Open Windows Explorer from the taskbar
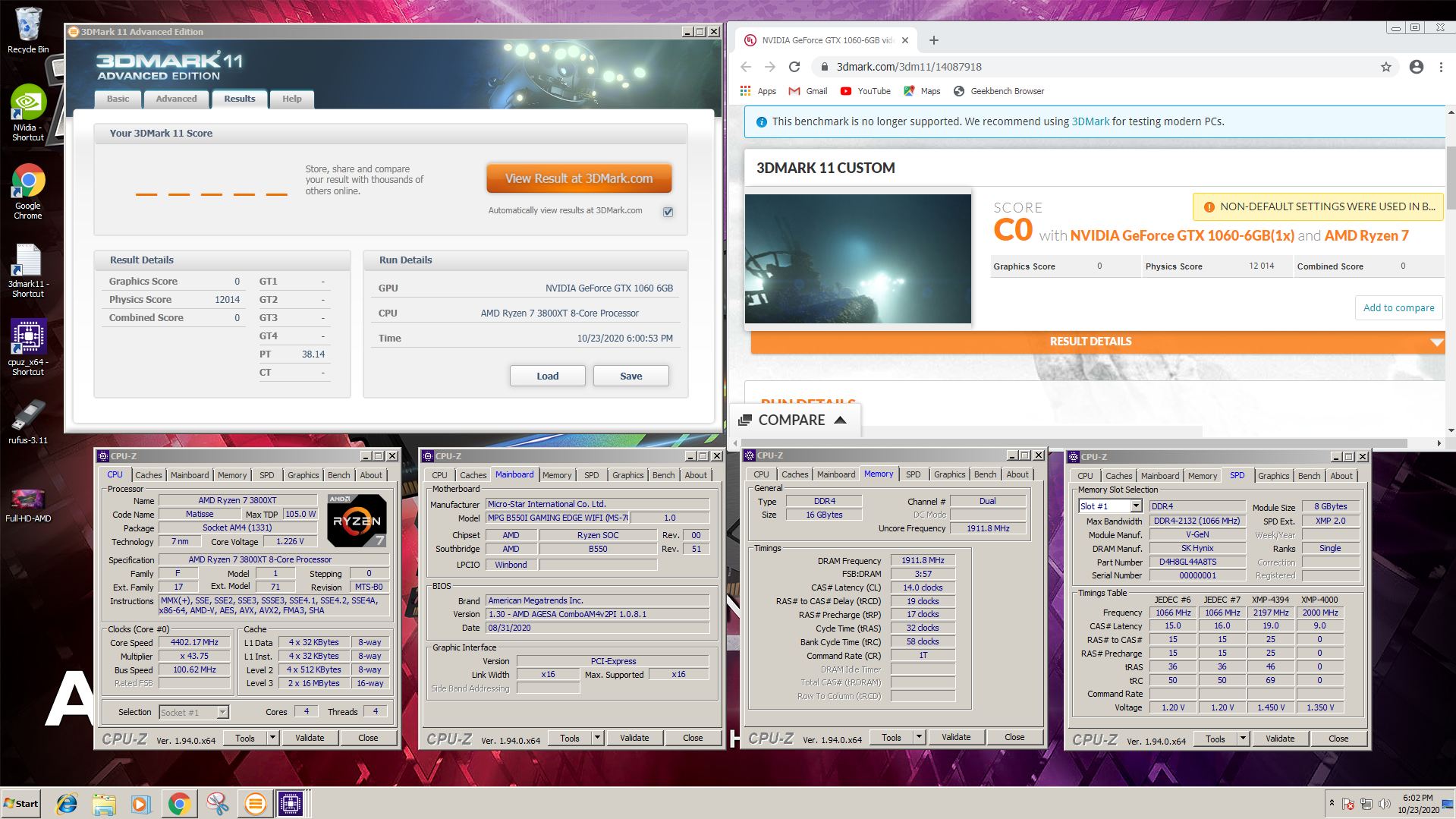This screenshot has width=1456, height=819. [x=104, y=804]
